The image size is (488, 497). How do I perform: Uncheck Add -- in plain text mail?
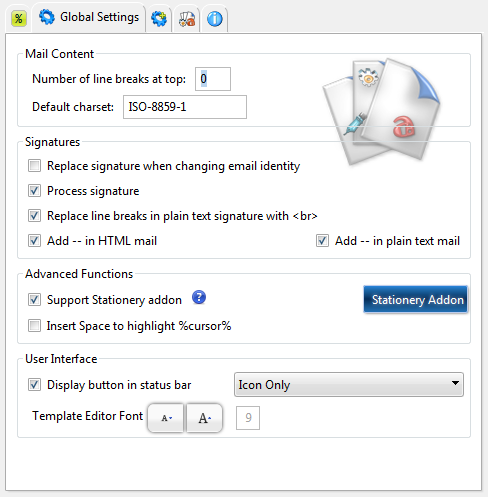[x=322, y=241]
